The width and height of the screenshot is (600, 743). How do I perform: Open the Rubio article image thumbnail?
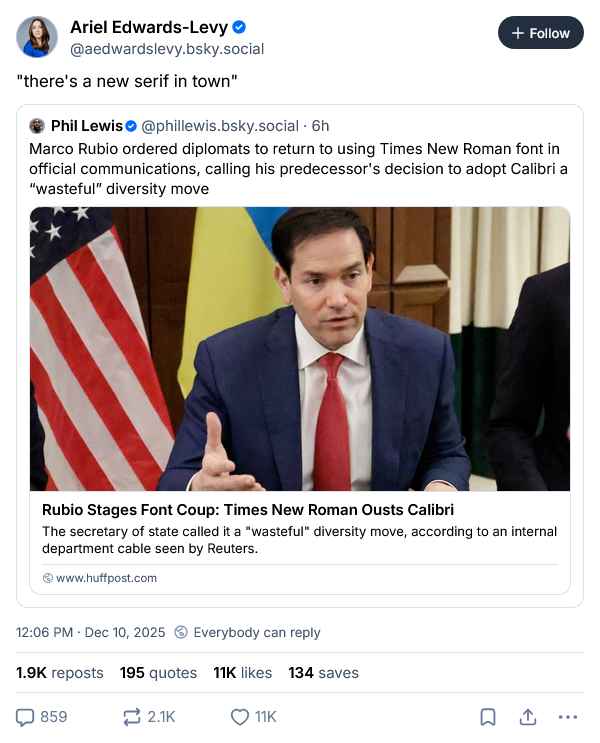[300, 348]
